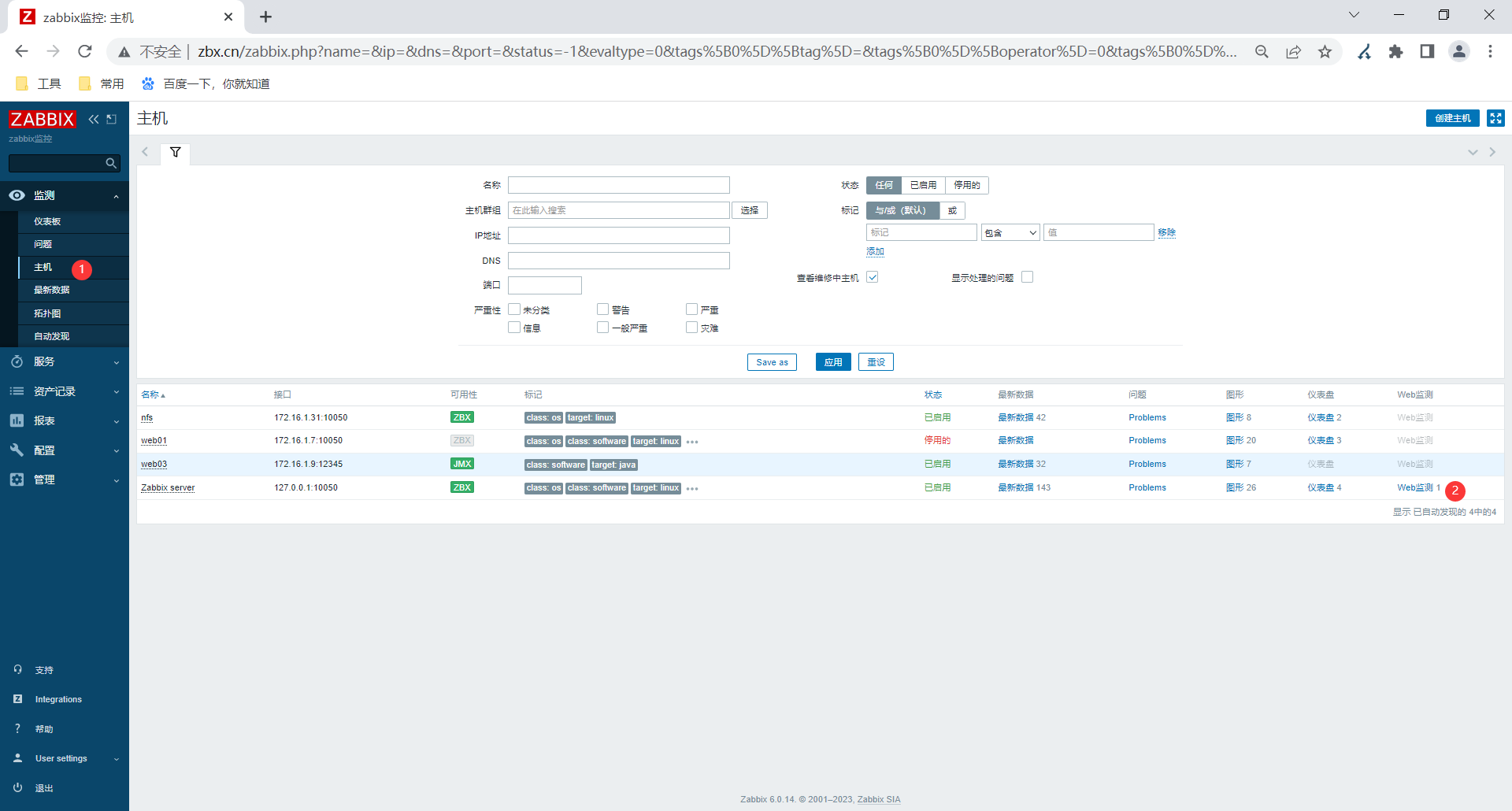Viewport: 1512px width, 811px height.
Task: Check the 信息 severity checkbox
Action: click(514, 328)
